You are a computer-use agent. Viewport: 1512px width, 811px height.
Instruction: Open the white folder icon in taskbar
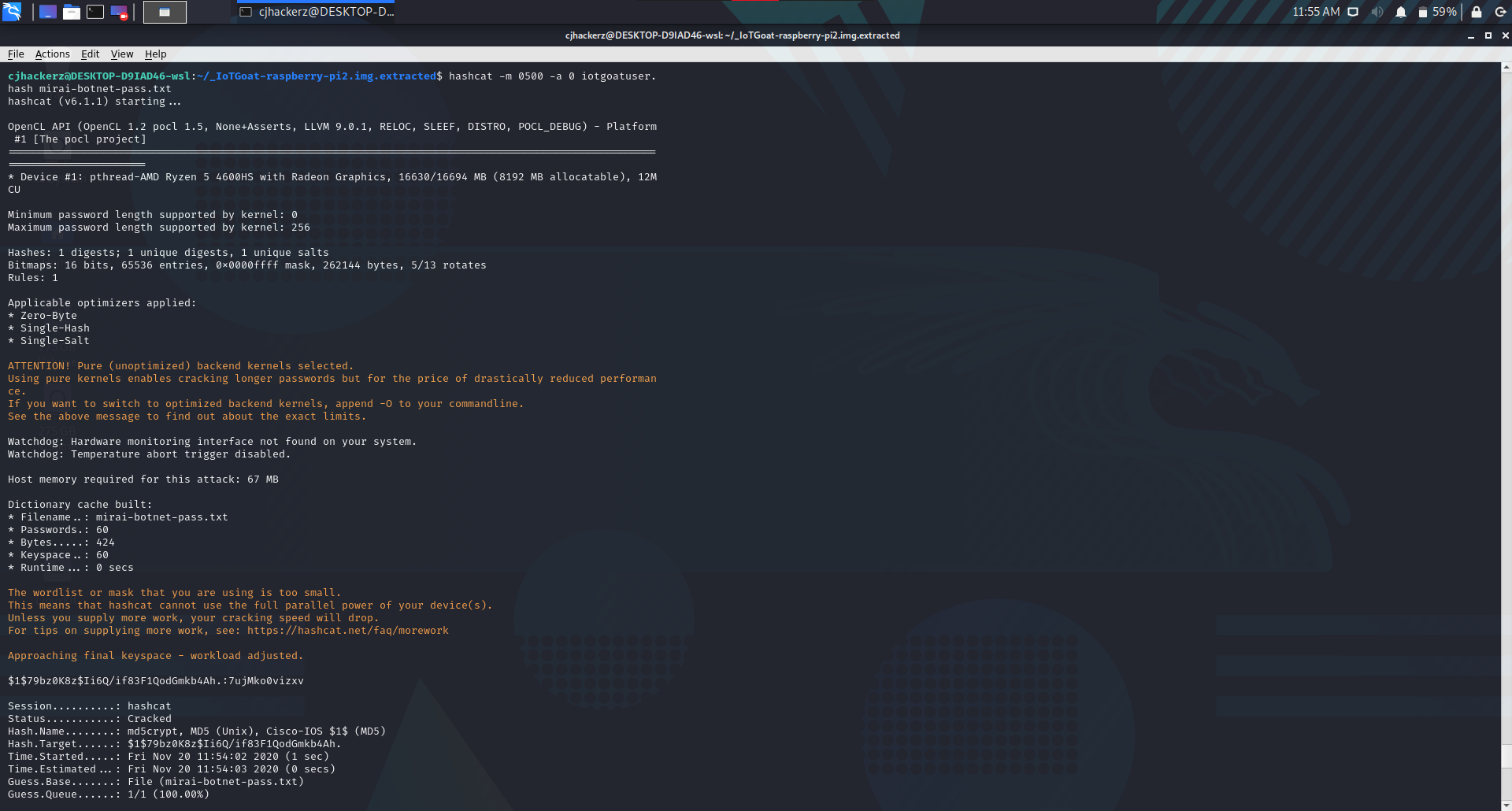(x=72, y=12)
